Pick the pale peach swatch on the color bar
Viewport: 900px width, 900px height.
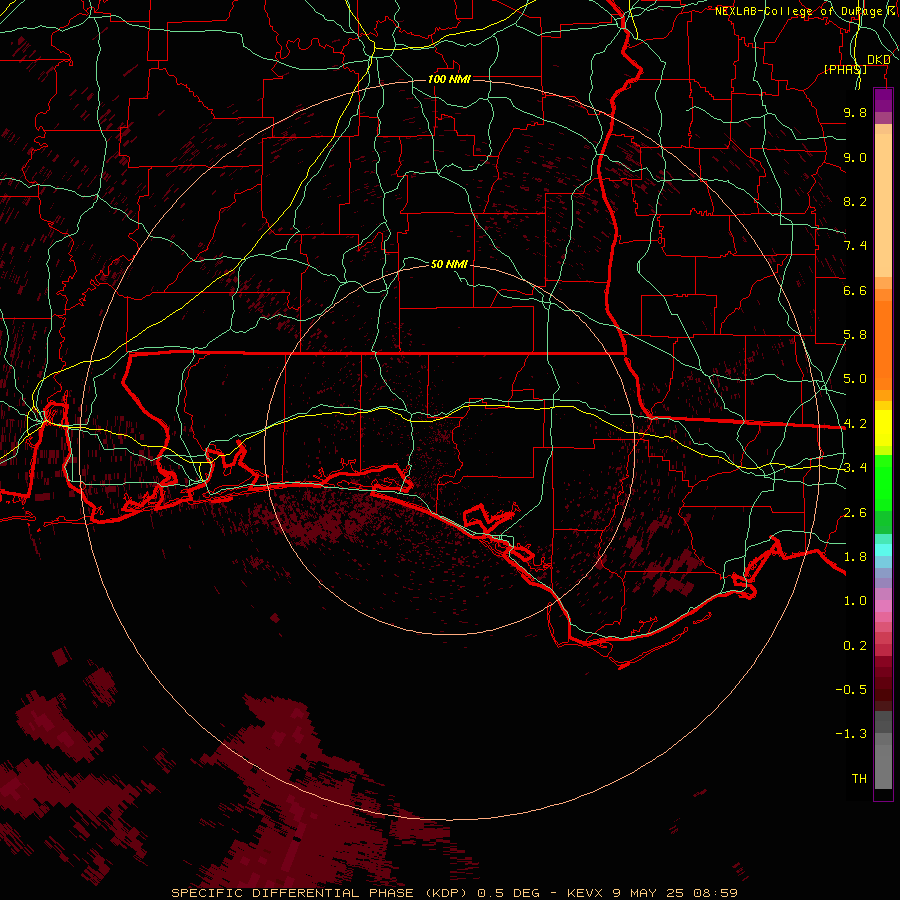coord(883,205)
